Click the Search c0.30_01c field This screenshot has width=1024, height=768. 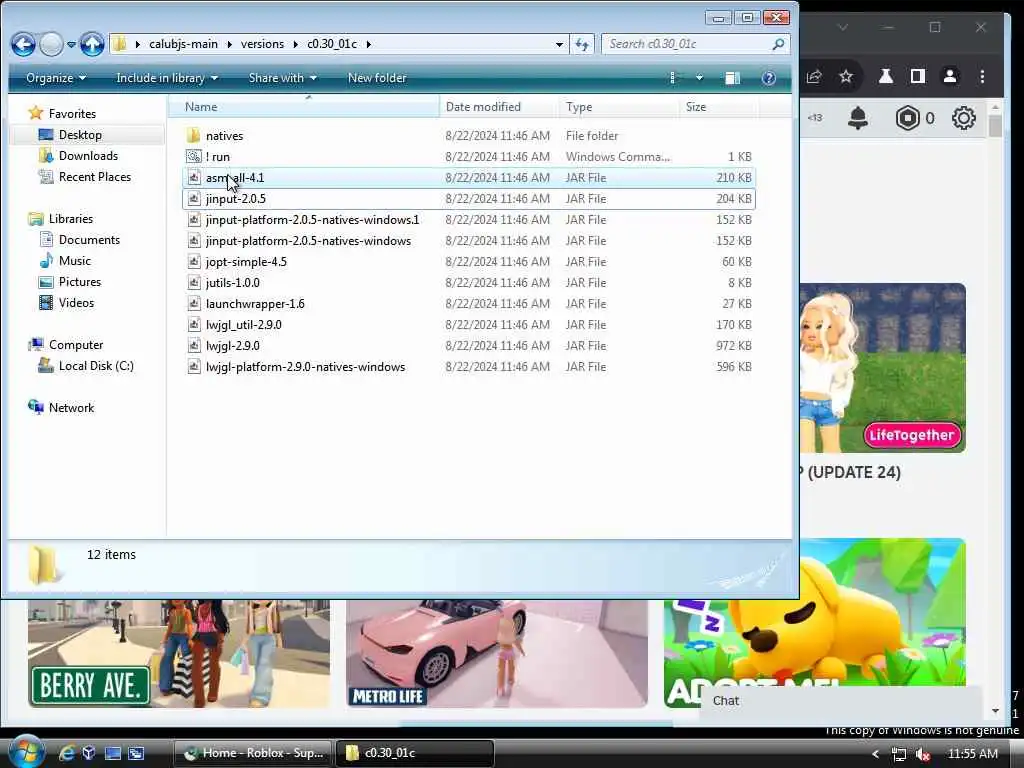point(696,44)
